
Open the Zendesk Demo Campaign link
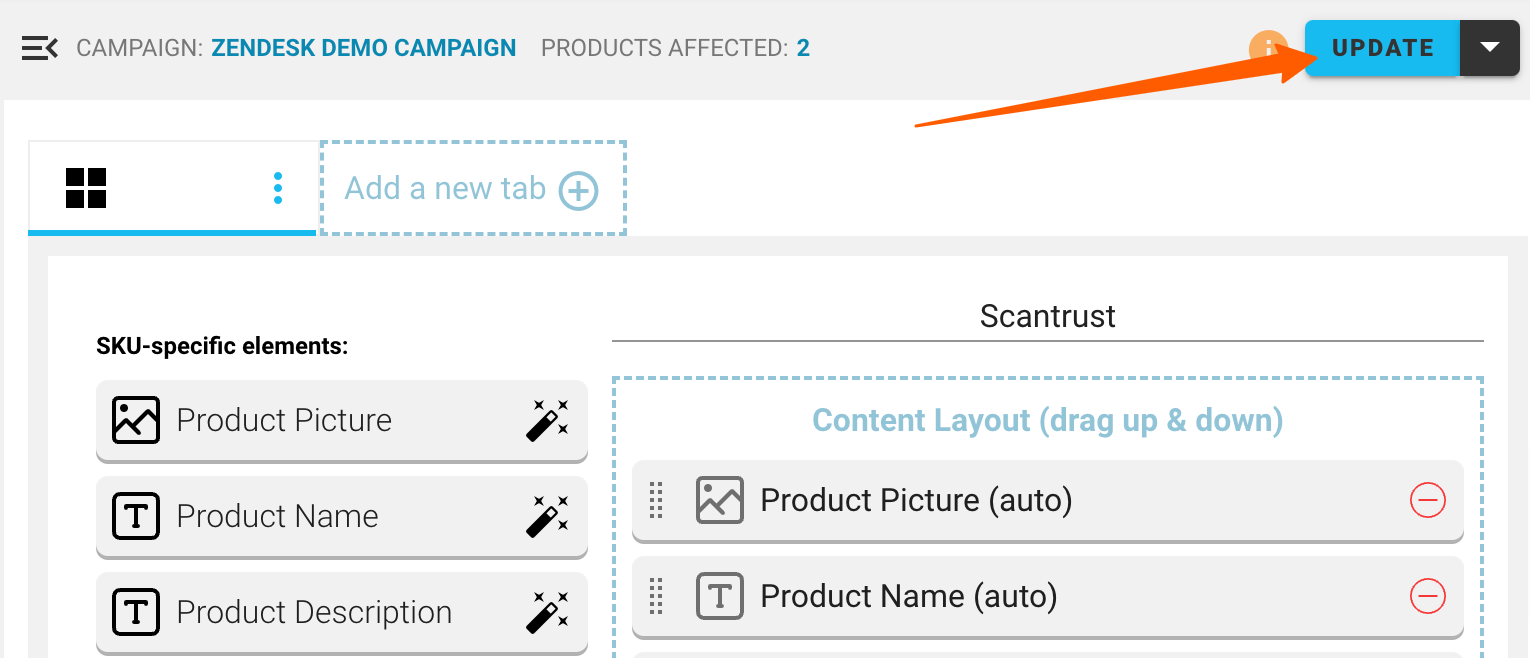(x=364, y=48)
